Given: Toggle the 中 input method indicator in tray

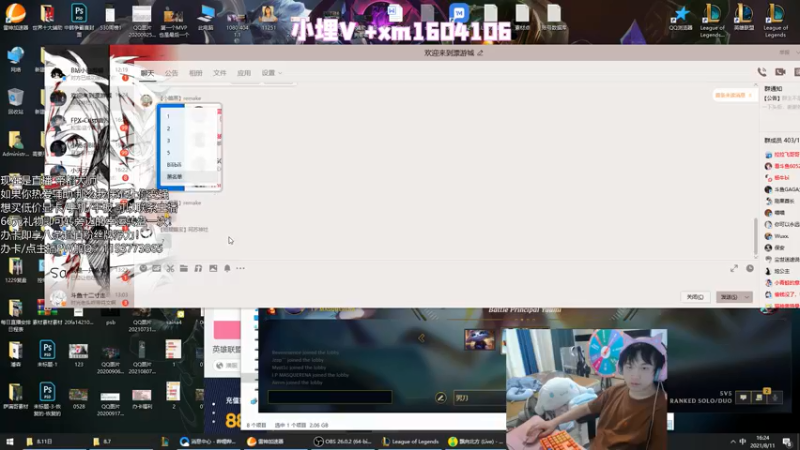Looking at the screenshot, I should (742, 441).
